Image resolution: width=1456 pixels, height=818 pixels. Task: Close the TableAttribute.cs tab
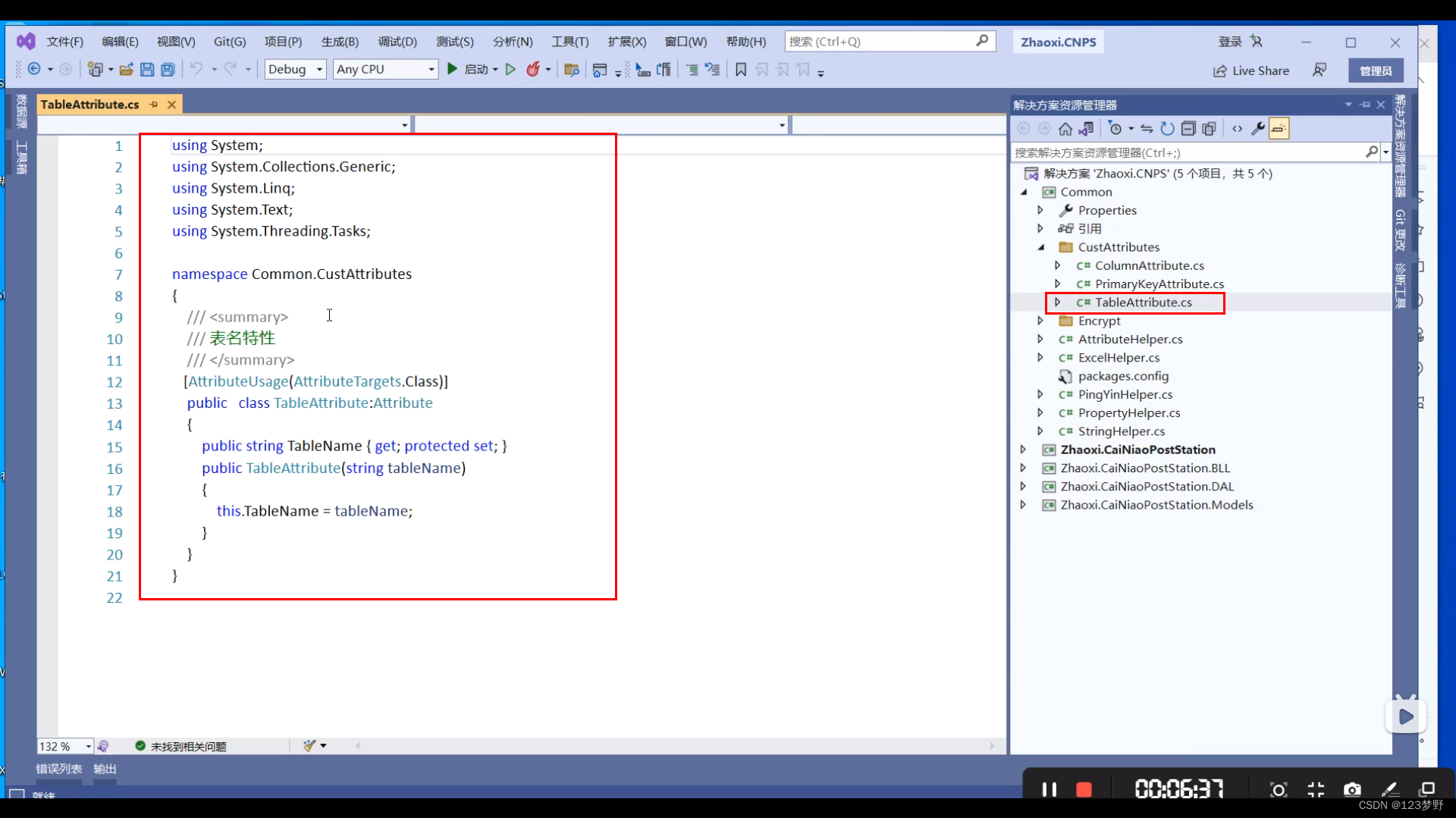tap(172, 105)
